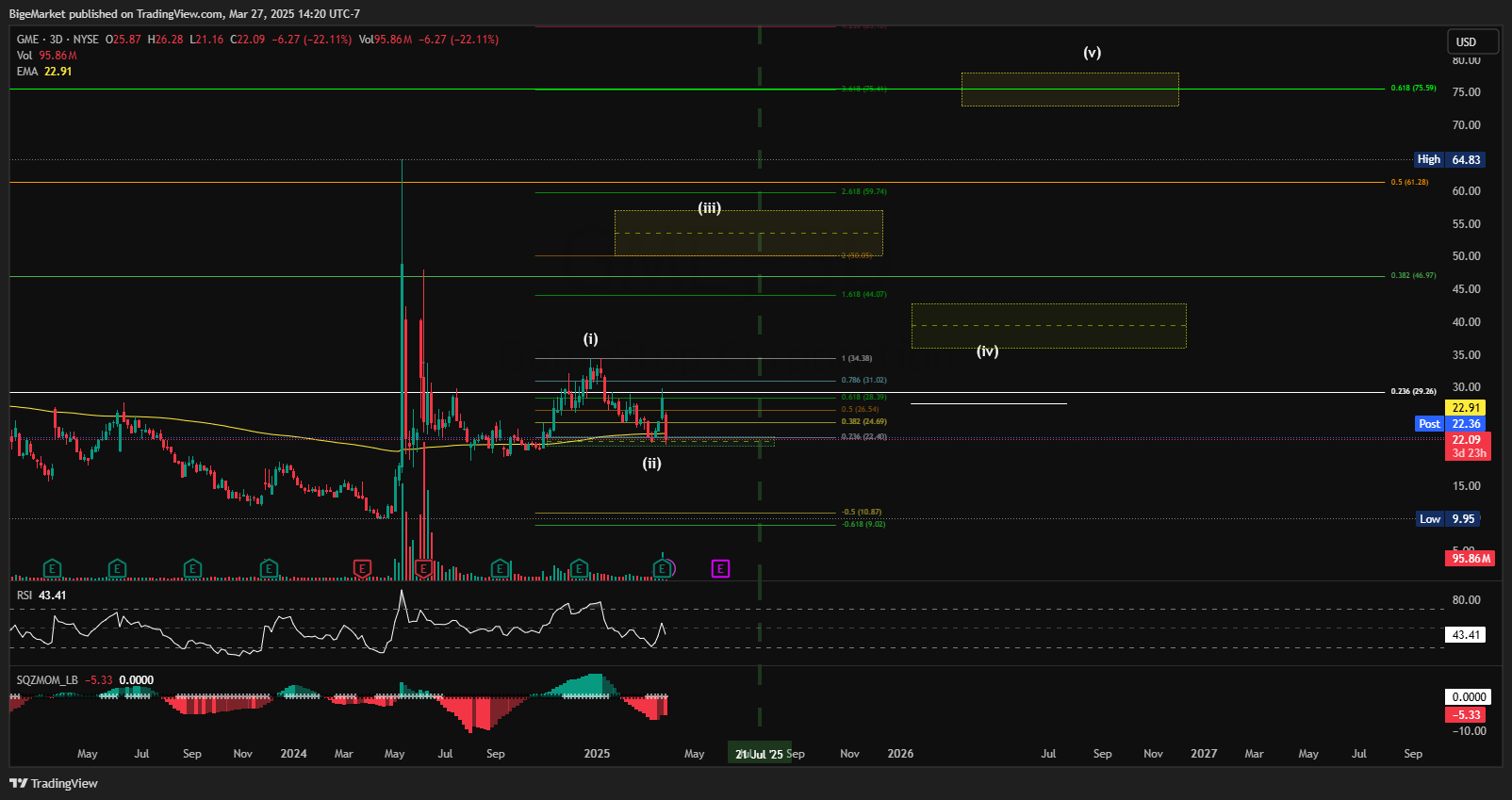Image resolution: width=1512 pixels, height=800 pixels.
Task: Select the yellow target box above wave (iv)
Action: pyautogui.click(x=1048, y=326)
